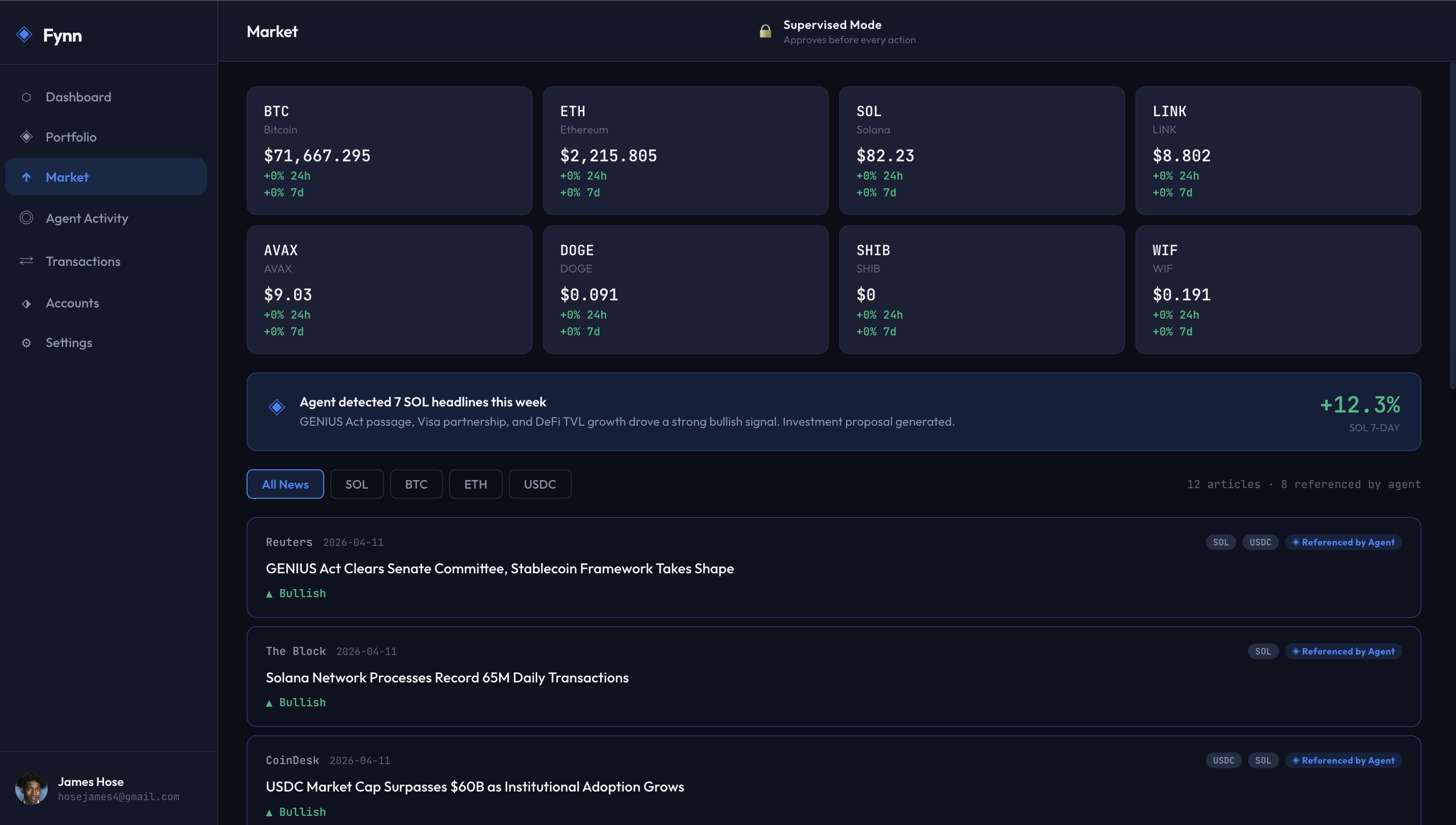
Task: Filter news by BTC tab
Action: (416, 484)
